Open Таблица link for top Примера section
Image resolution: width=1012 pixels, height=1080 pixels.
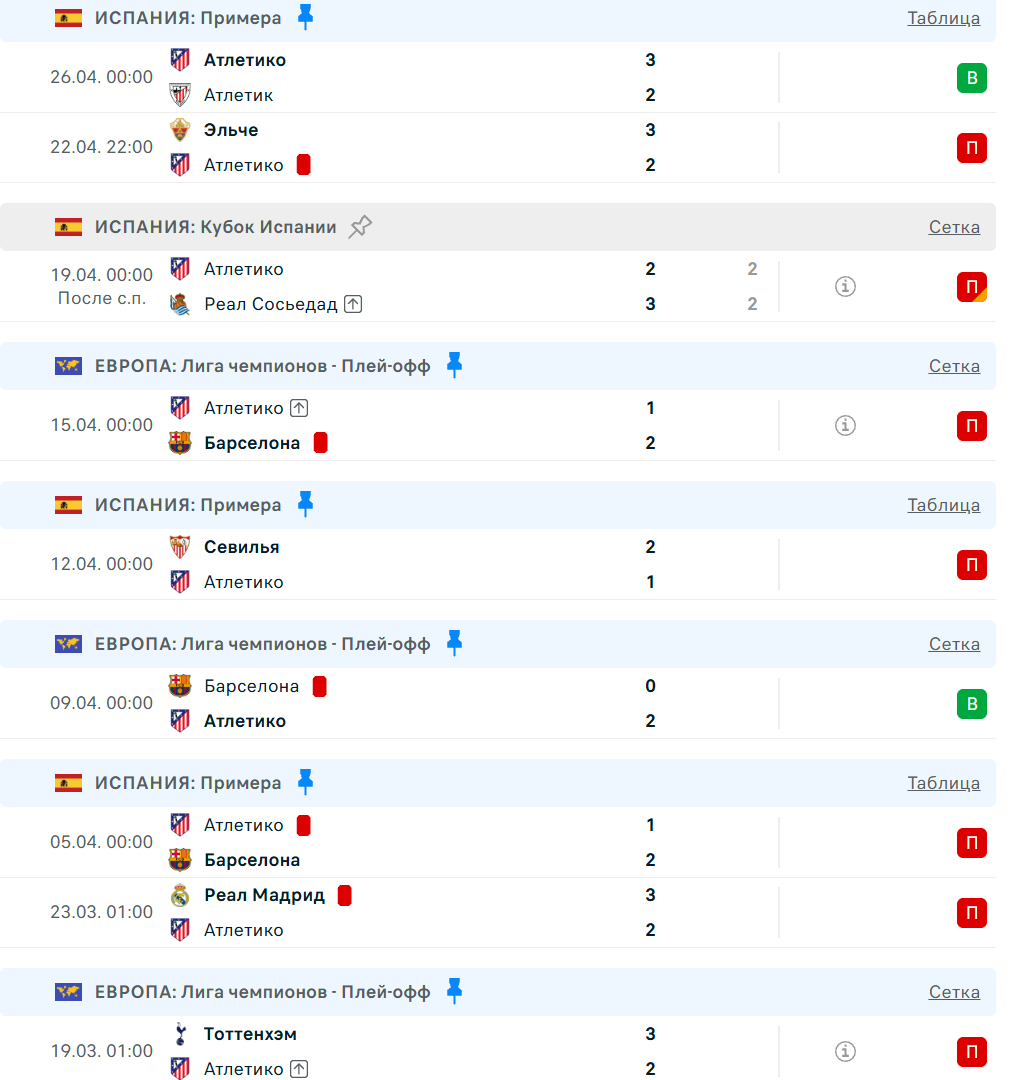(943, 18)
